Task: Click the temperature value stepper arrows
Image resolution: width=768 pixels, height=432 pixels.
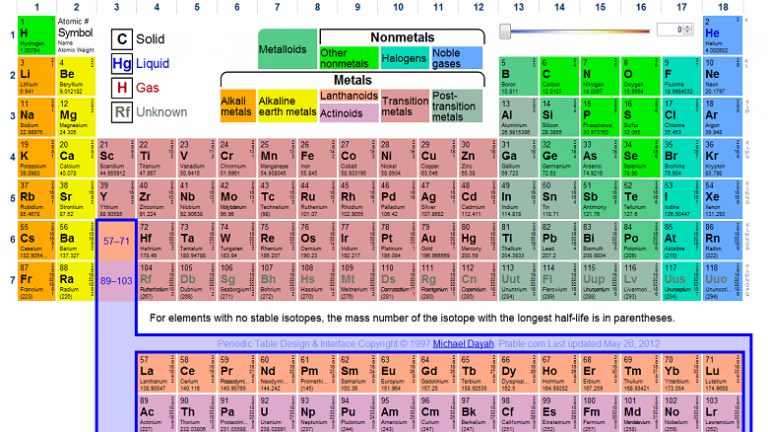Action: (688, 29)
